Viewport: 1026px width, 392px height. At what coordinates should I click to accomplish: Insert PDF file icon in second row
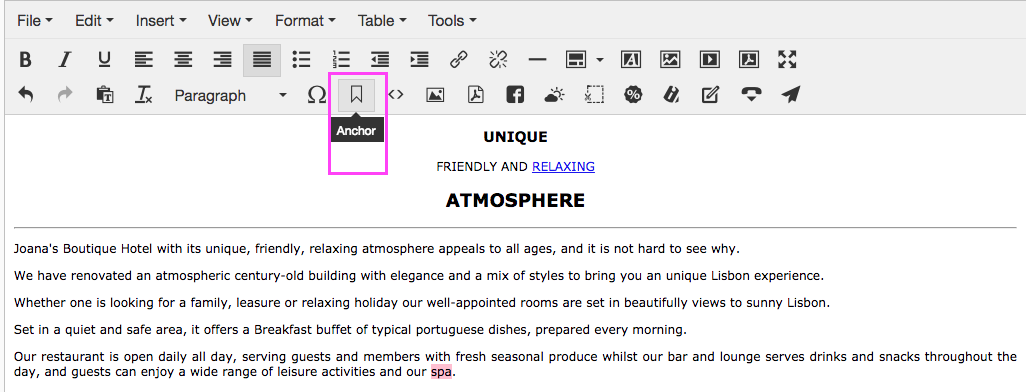(475, 96)
